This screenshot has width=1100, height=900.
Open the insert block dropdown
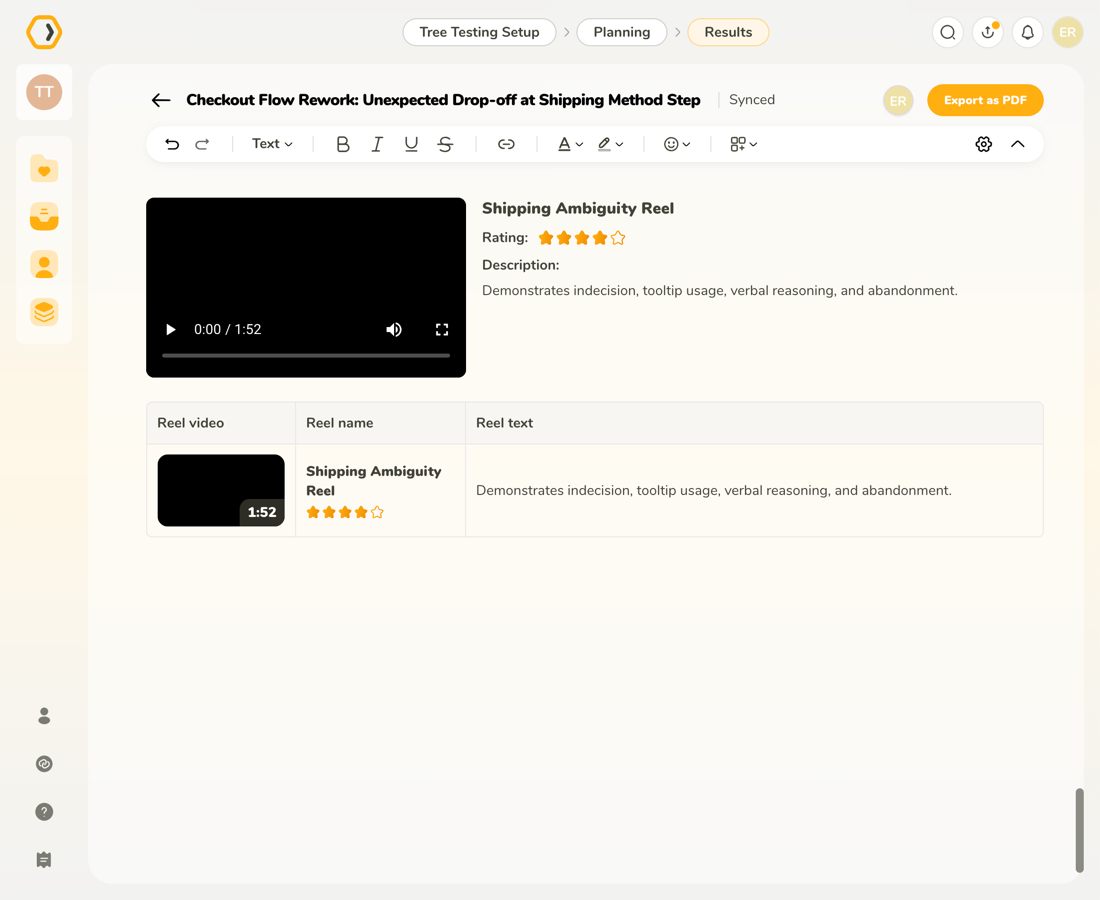[x=744, y=144]
